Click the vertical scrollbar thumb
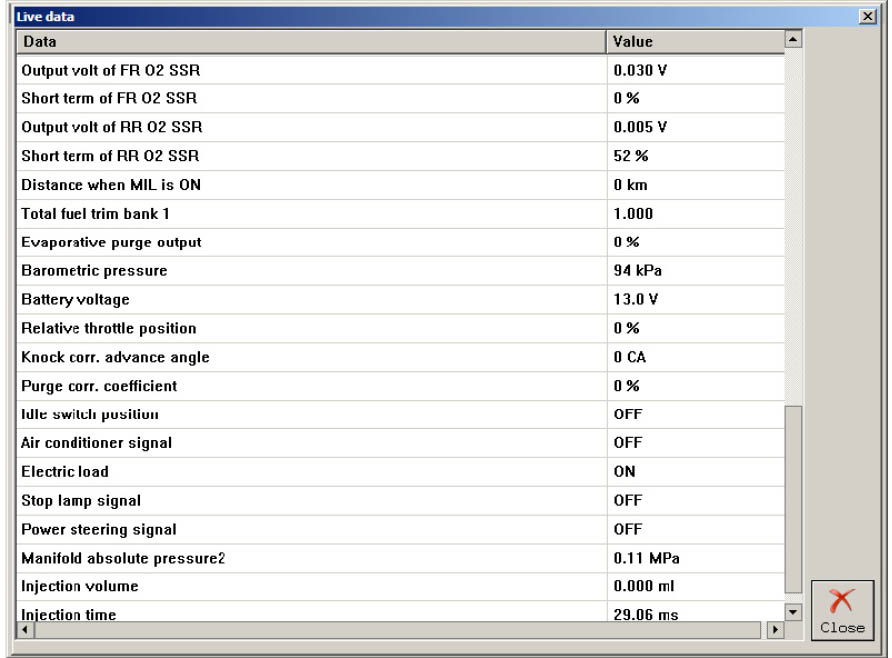Viewport: 892px width, 658px height. click(793, 498)
